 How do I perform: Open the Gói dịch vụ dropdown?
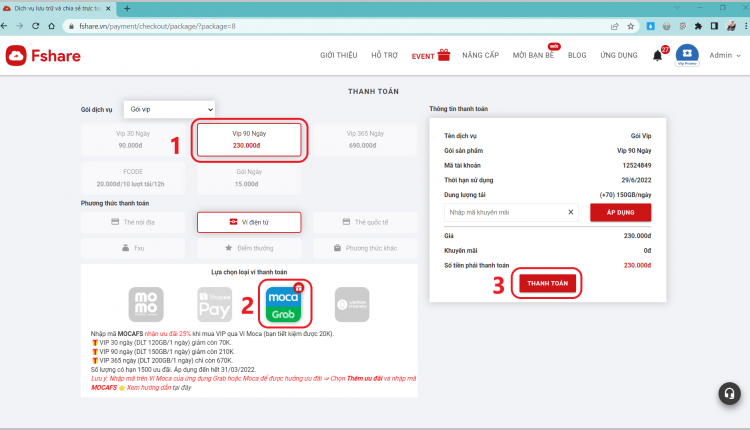click(x=169, y=110)
